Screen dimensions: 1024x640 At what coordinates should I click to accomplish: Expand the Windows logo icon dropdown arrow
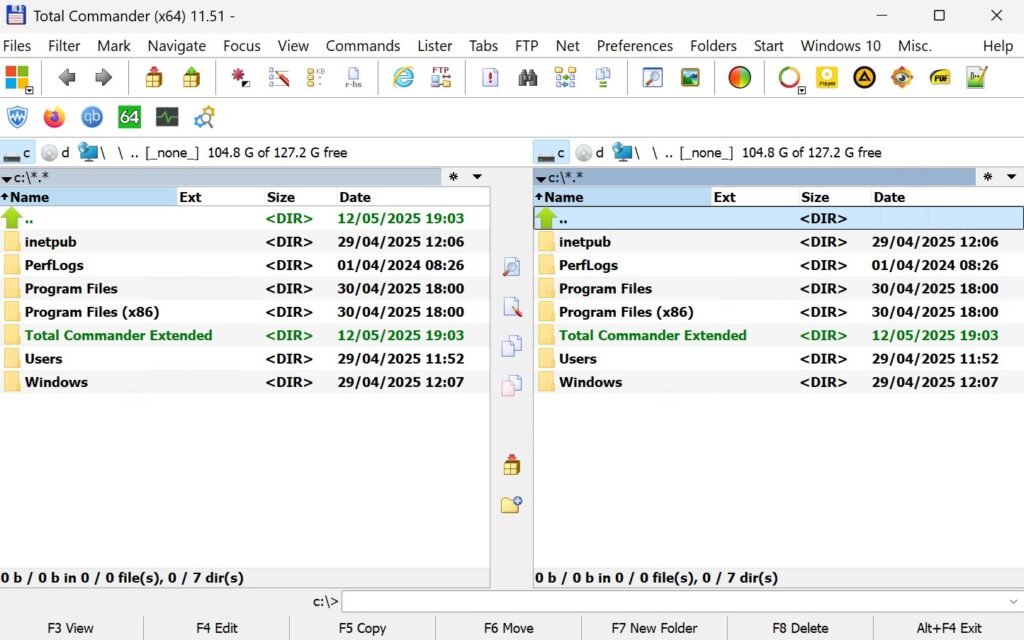coord(29,91)
